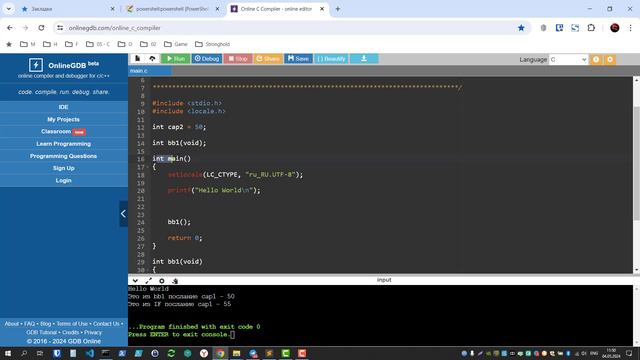Open Learn Programming in the sidebar

[64, 144]
